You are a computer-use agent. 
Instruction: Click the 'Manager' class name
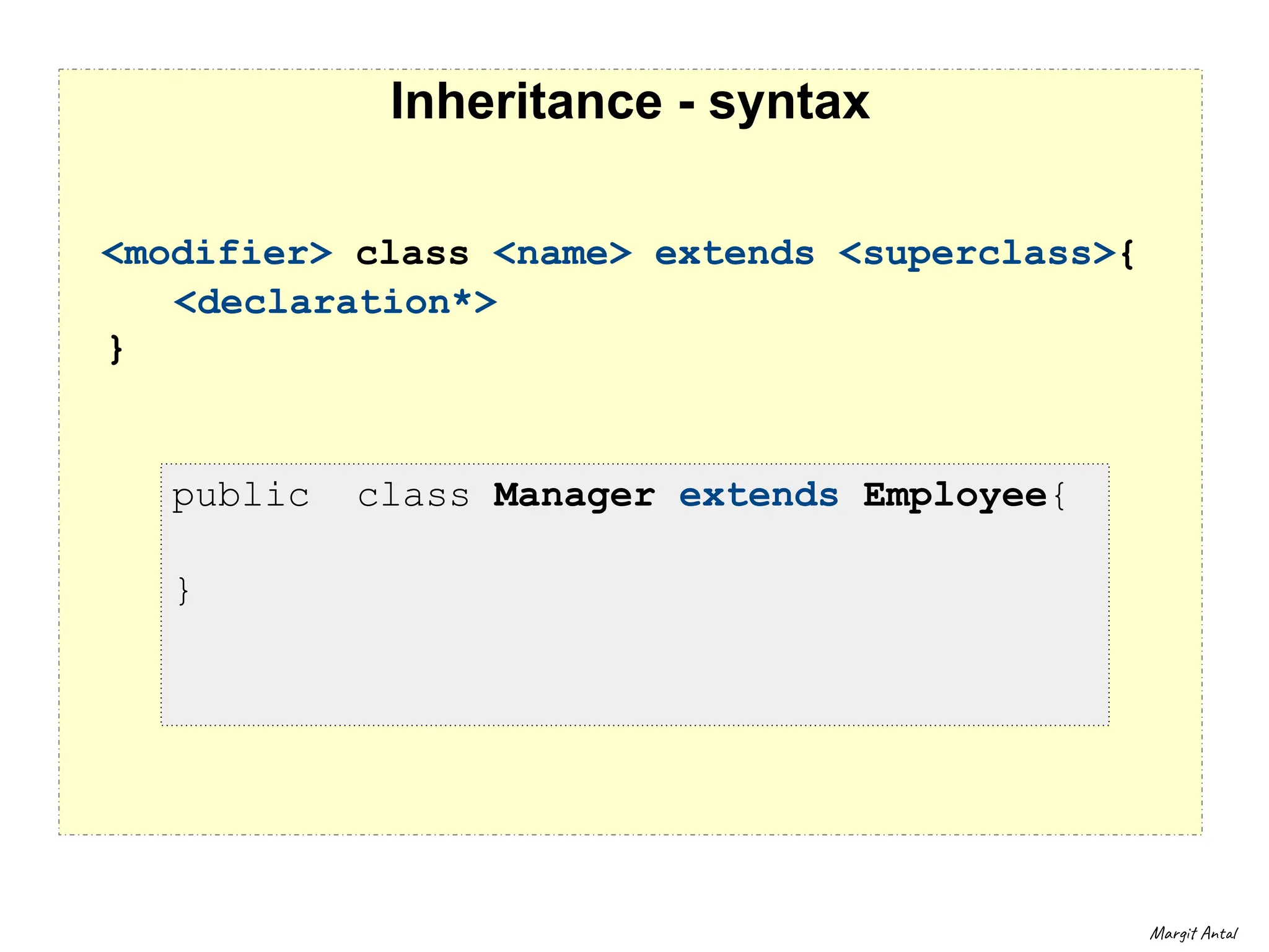click(574, 497)
